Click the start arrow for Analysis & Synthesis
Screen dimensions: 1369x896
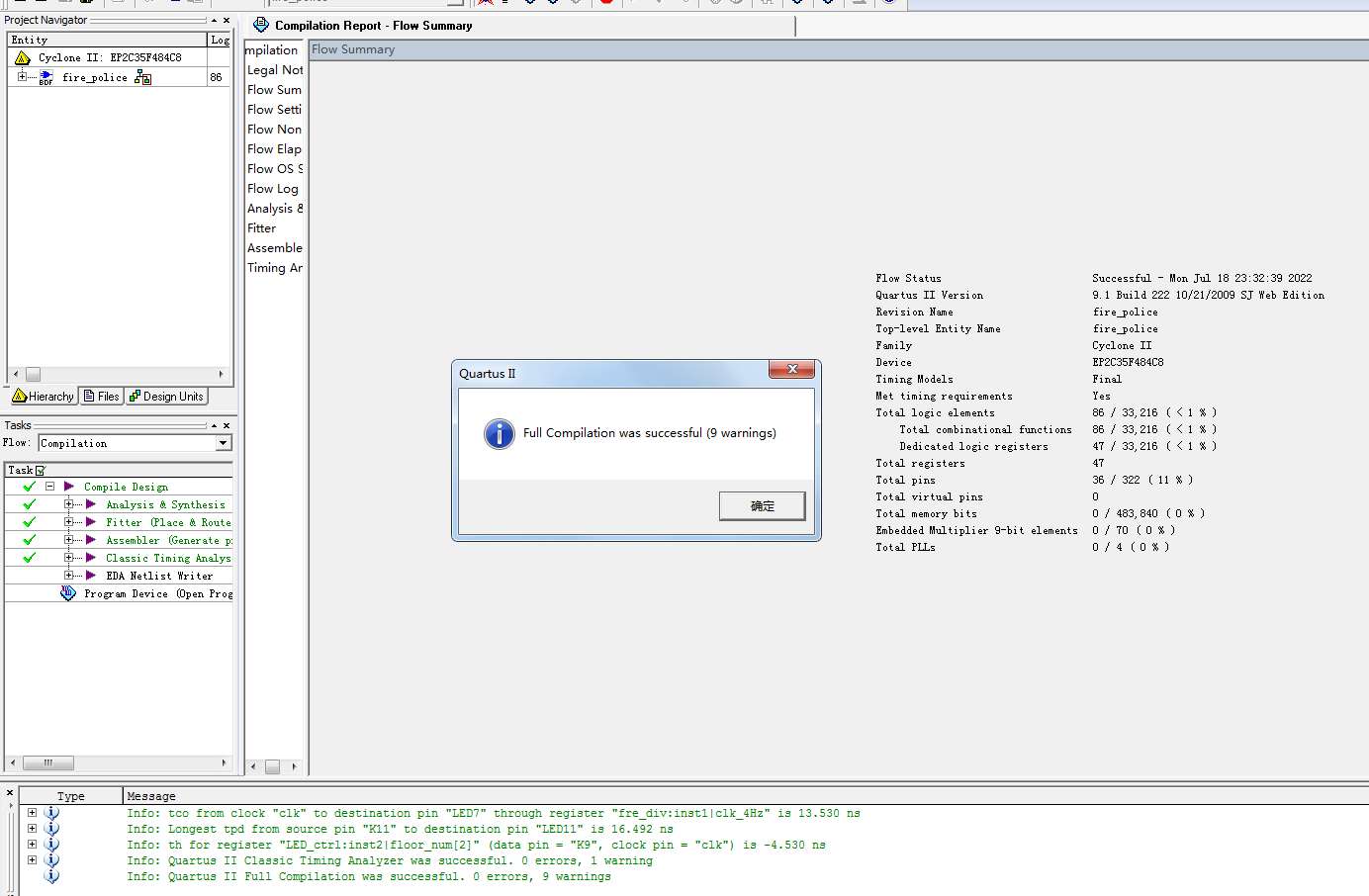(91, 504)
